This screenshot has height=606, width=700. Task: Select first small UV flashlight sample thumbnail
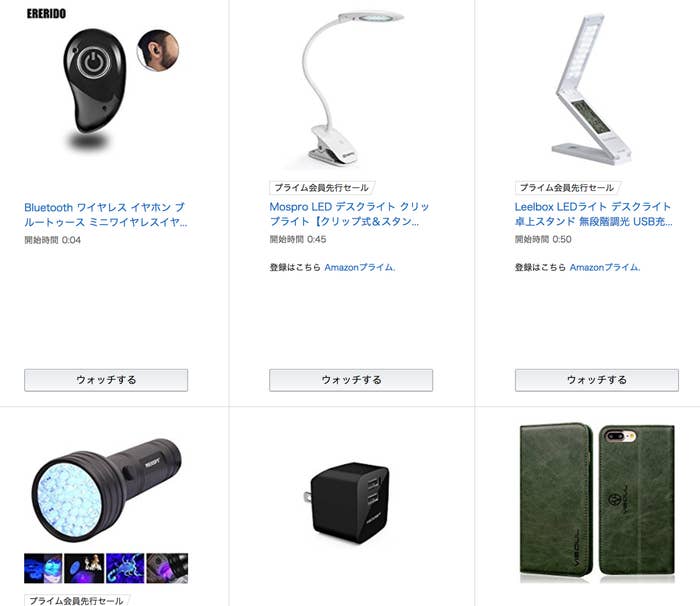(43, 568)
